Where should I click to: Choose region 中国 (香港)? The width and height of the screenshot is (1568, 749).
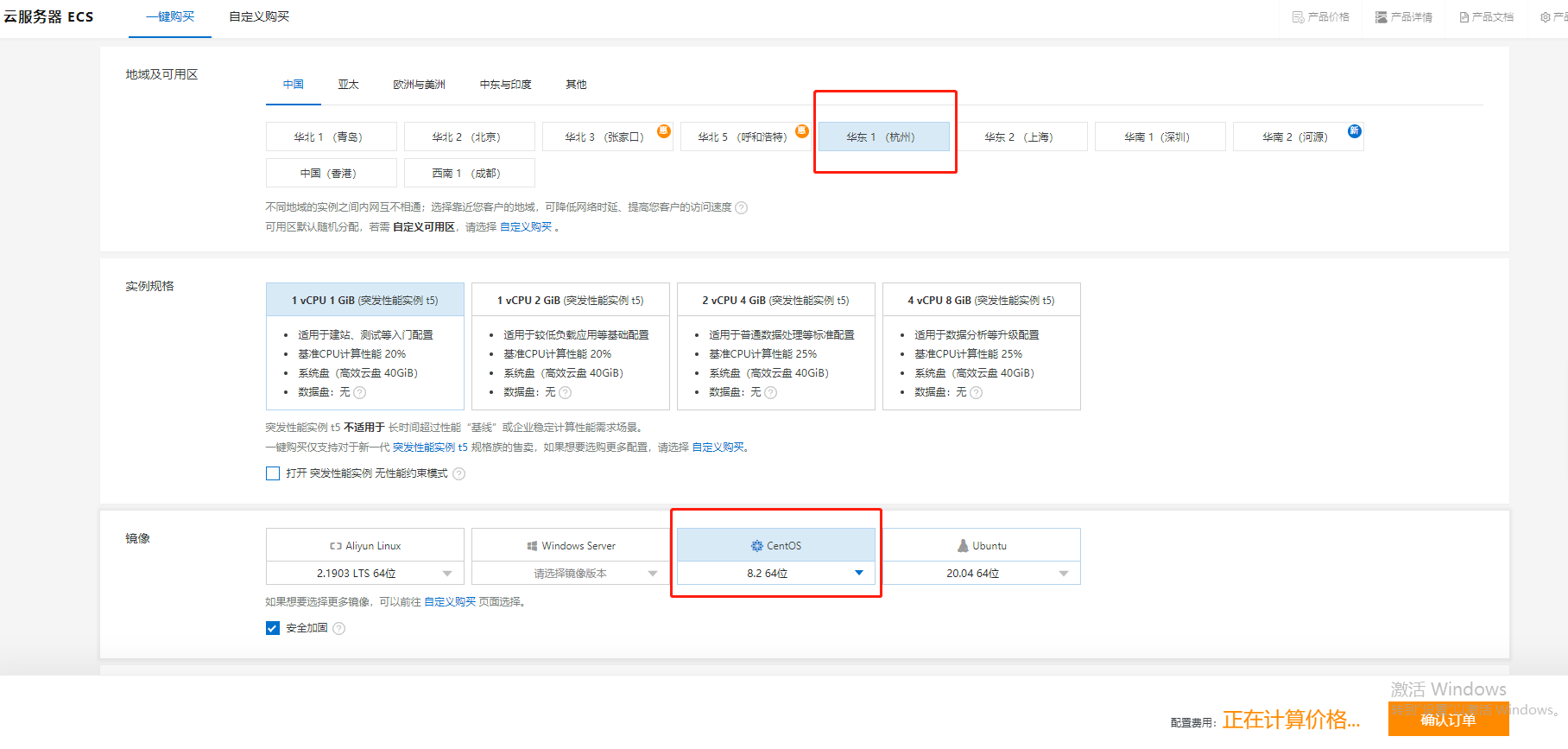point(332,173)
